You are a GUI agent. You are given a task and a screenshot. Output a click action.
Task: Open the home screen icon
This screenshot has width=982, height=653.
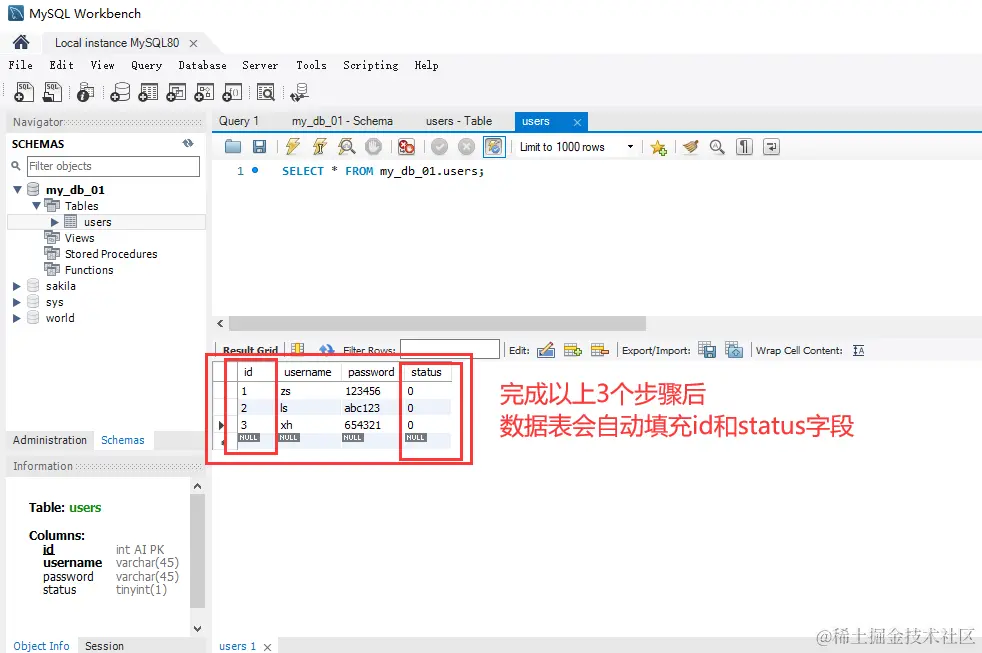(21, 43)
